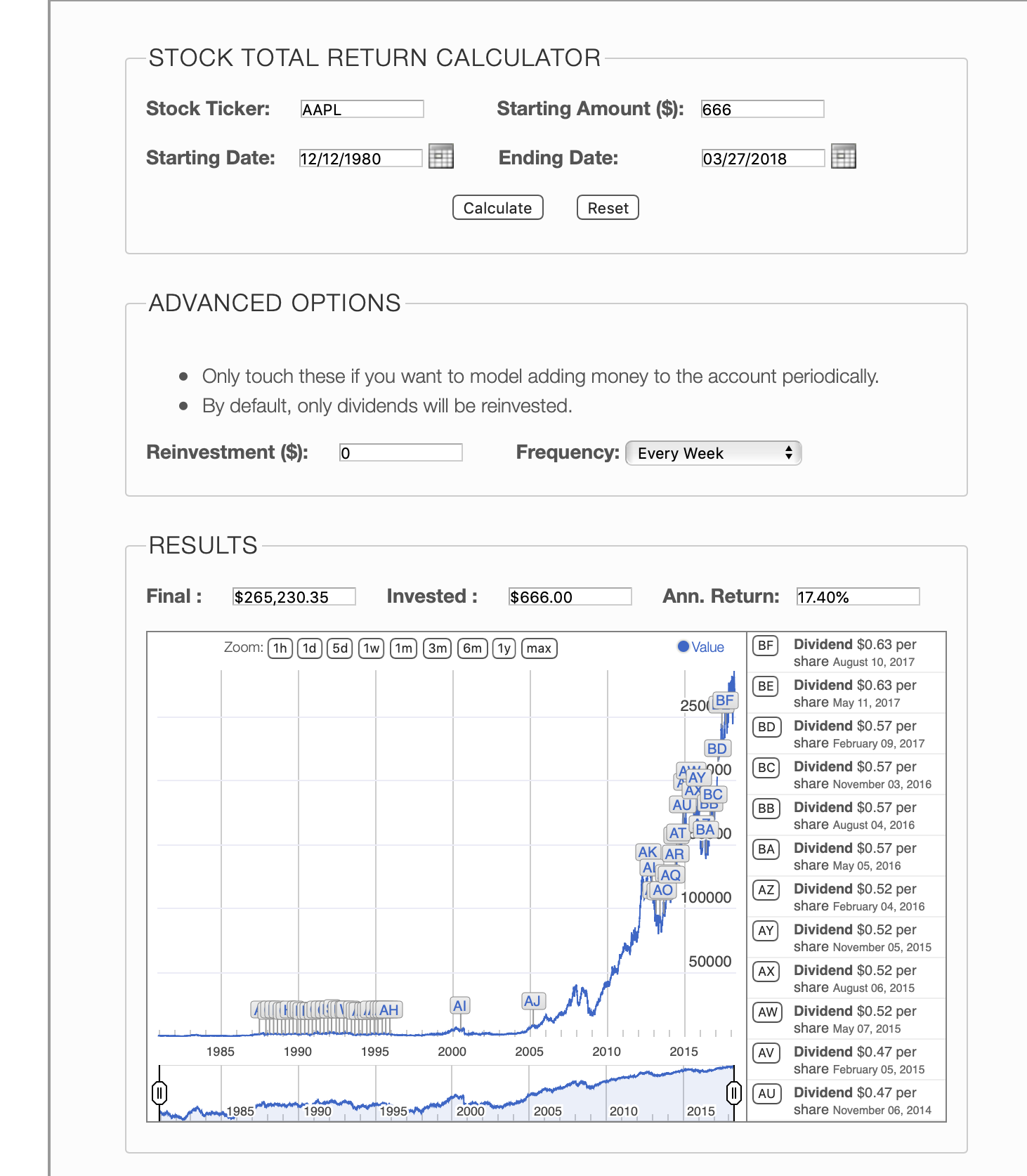Select the Final value result field
Viewport: 1027px width, 1176px height.
(x=294, y=596)
